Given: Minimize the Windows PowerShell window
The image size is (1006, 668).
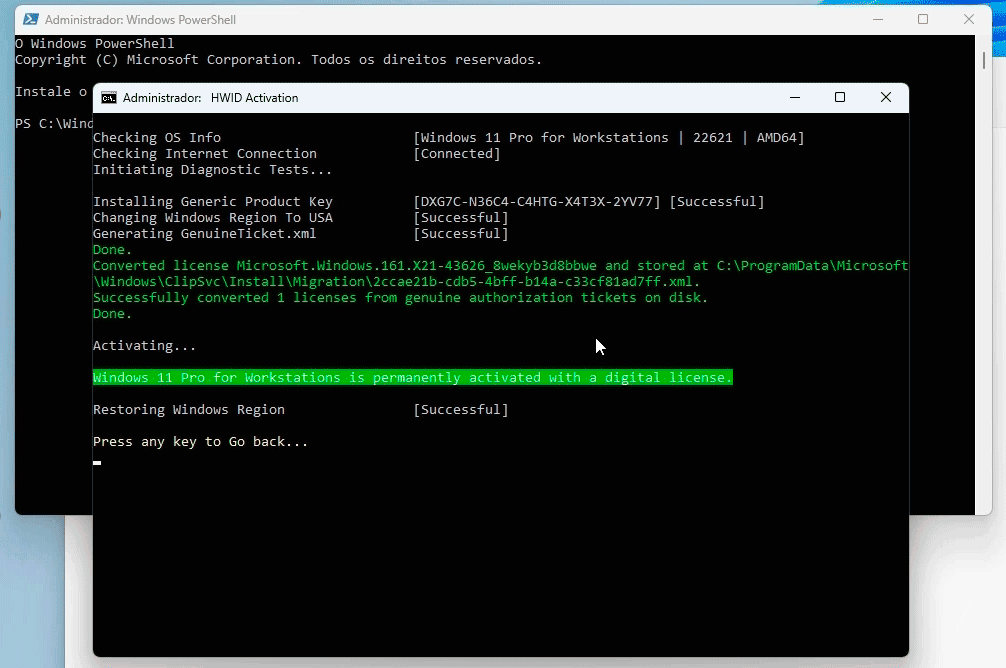Looking at the screenshot, I should 877,19.
